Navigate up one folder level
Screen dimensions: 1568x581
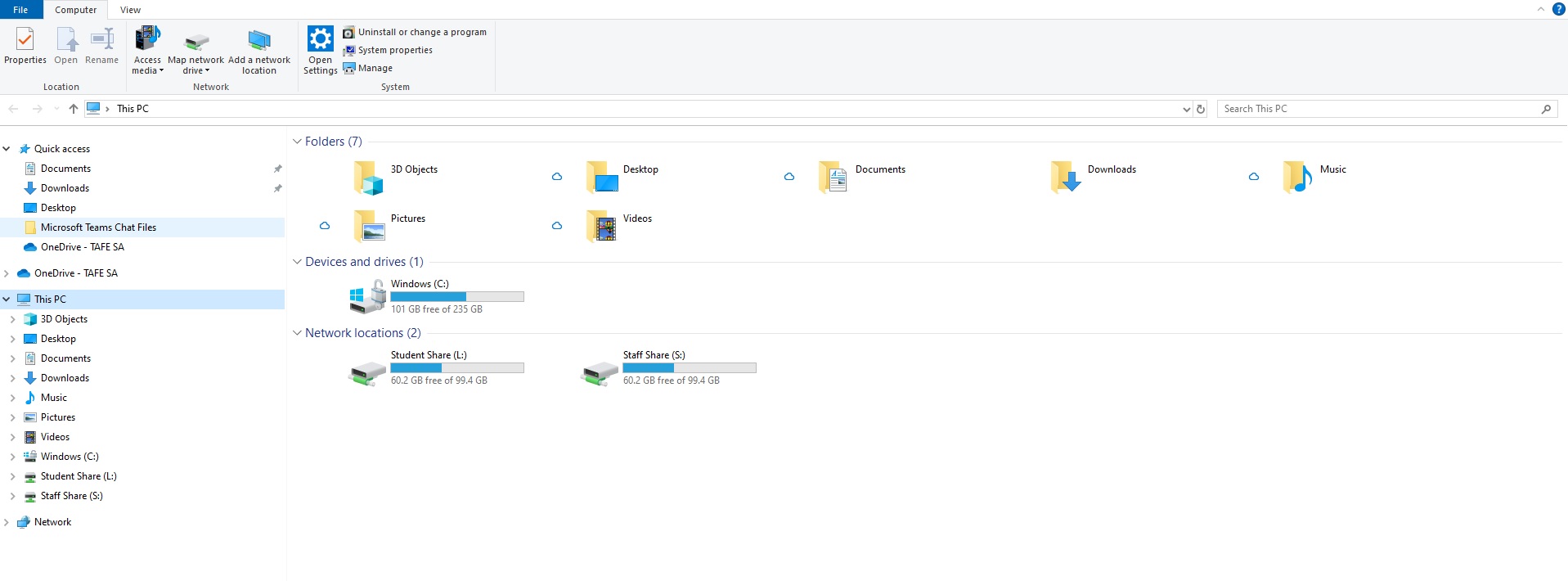point(74,109)
